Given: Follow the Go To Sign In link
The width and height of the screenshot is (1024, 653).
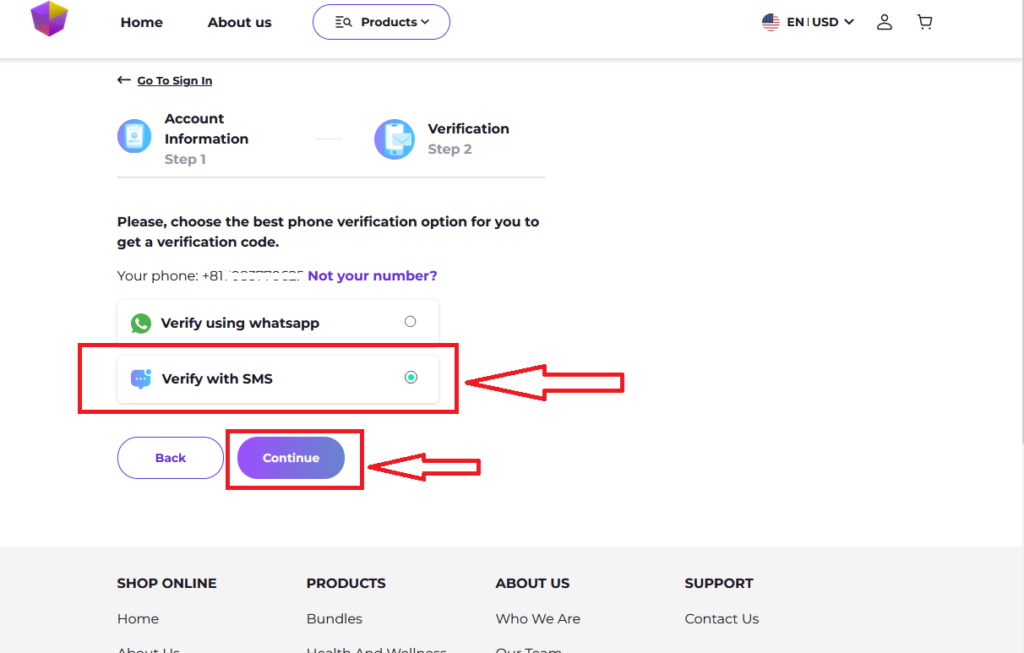Looking at the screenshot, I should [173, 81].
